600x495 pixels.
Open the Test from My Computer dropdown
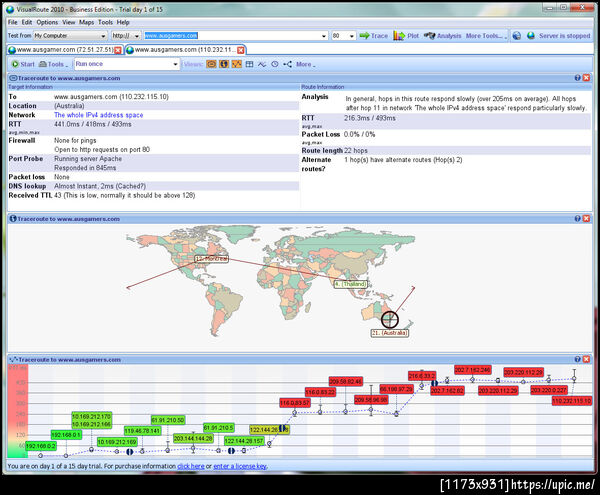(x=70, y=36)
